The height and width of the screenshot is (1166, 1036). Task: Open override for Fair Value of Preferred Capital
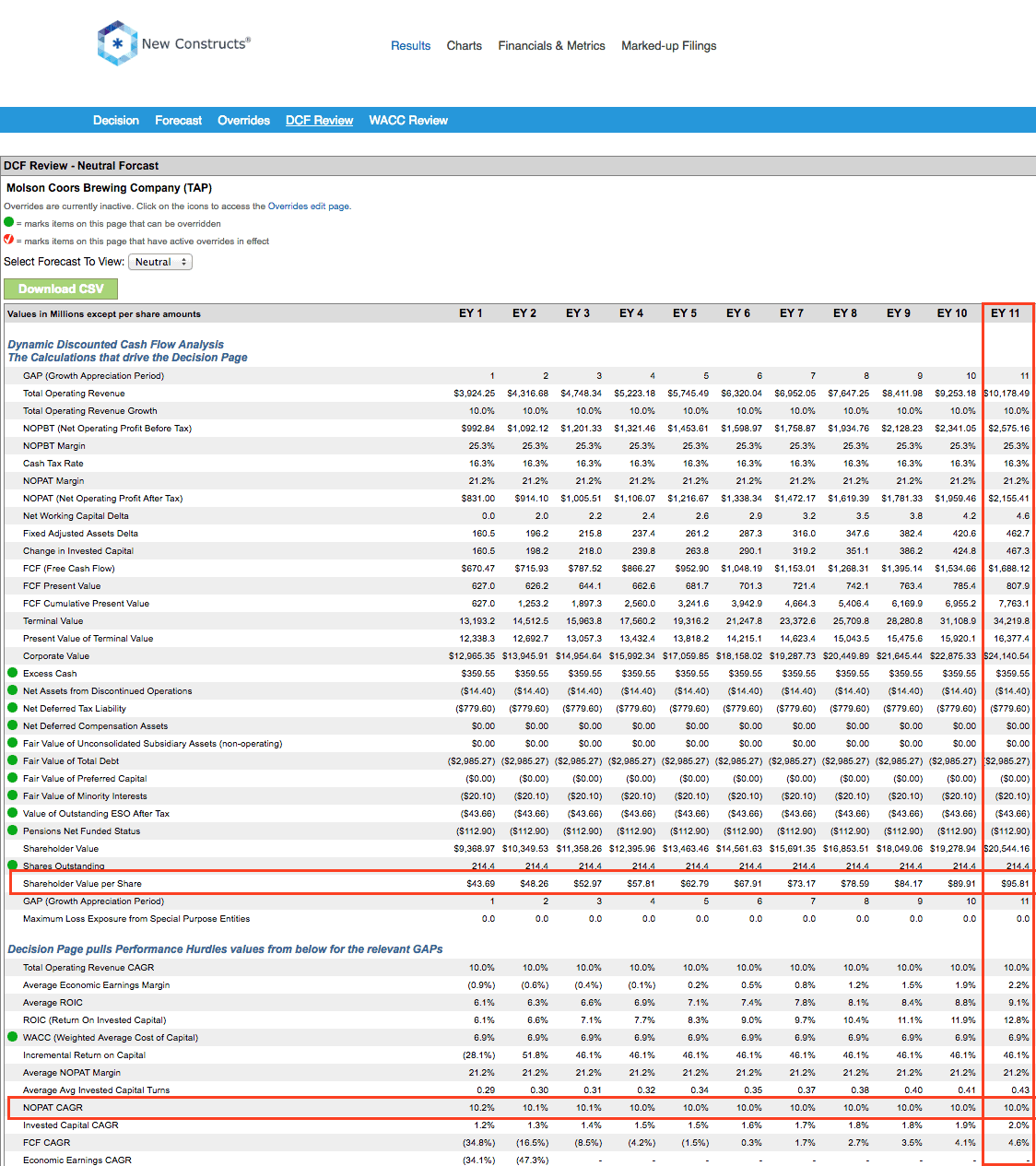pos(13,778)
